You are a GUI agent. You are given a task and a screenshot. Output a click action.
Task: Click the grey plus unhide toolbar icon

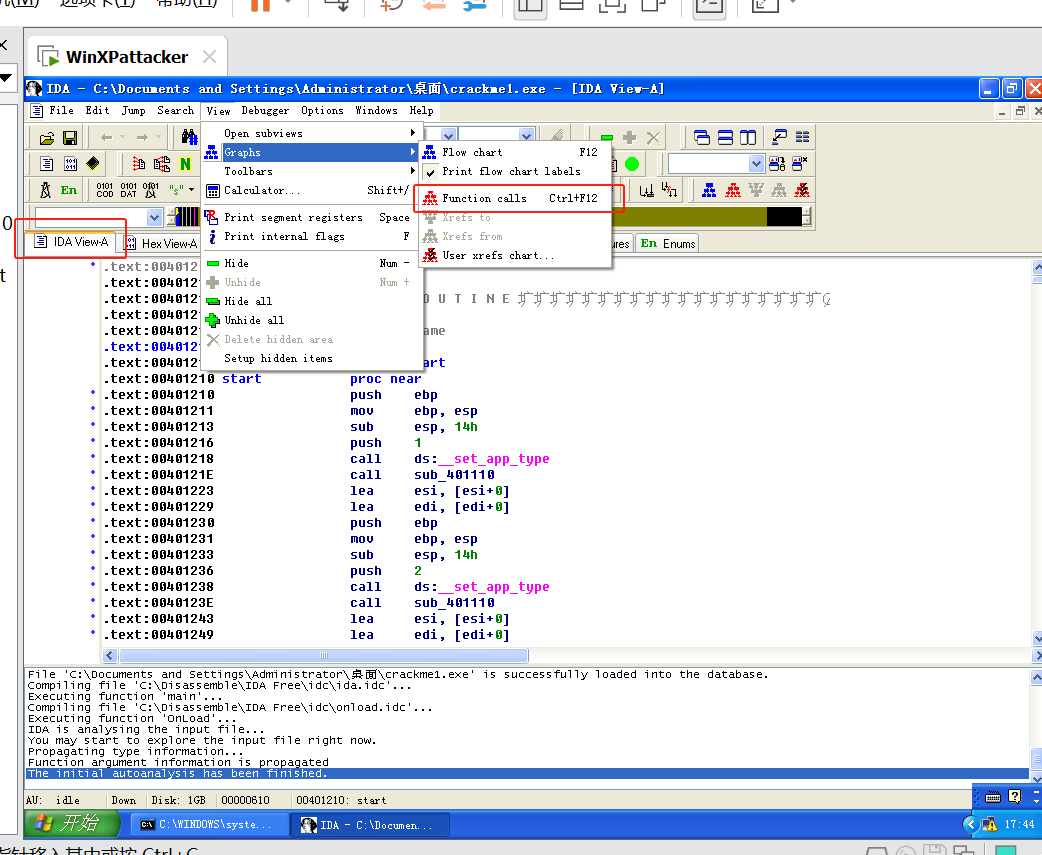(x=629, y=138)
